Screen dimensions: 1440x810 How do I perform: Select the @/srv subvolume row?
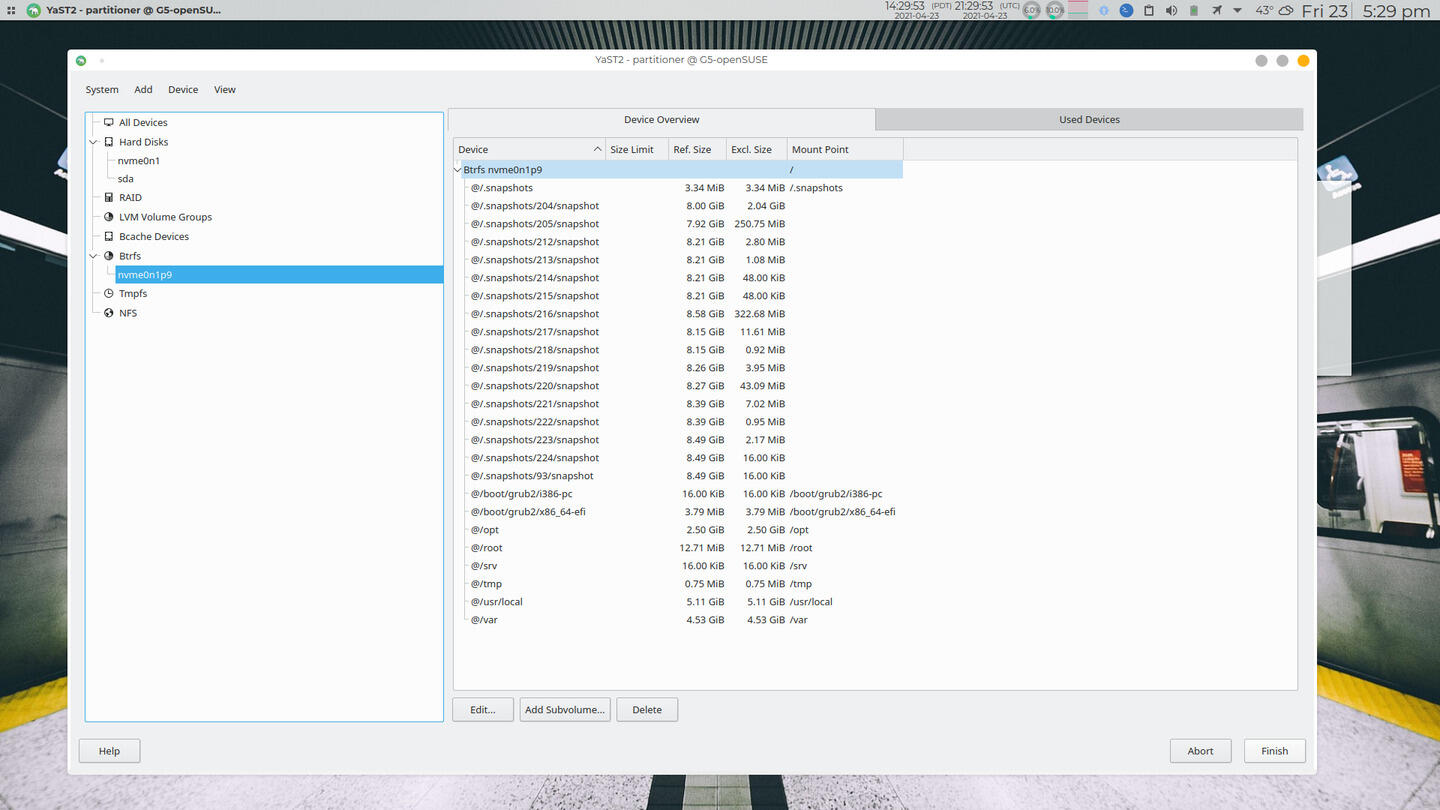click(678, 566)
